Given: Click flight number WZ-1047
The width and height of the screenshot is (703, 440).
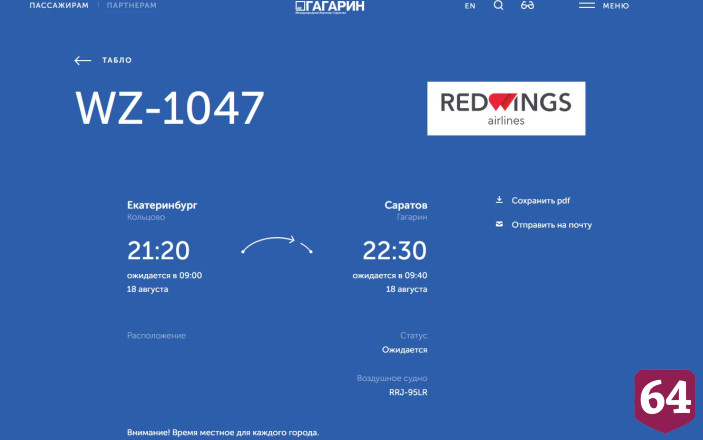Looking at the screenshot, I should (x=170, y=108).
